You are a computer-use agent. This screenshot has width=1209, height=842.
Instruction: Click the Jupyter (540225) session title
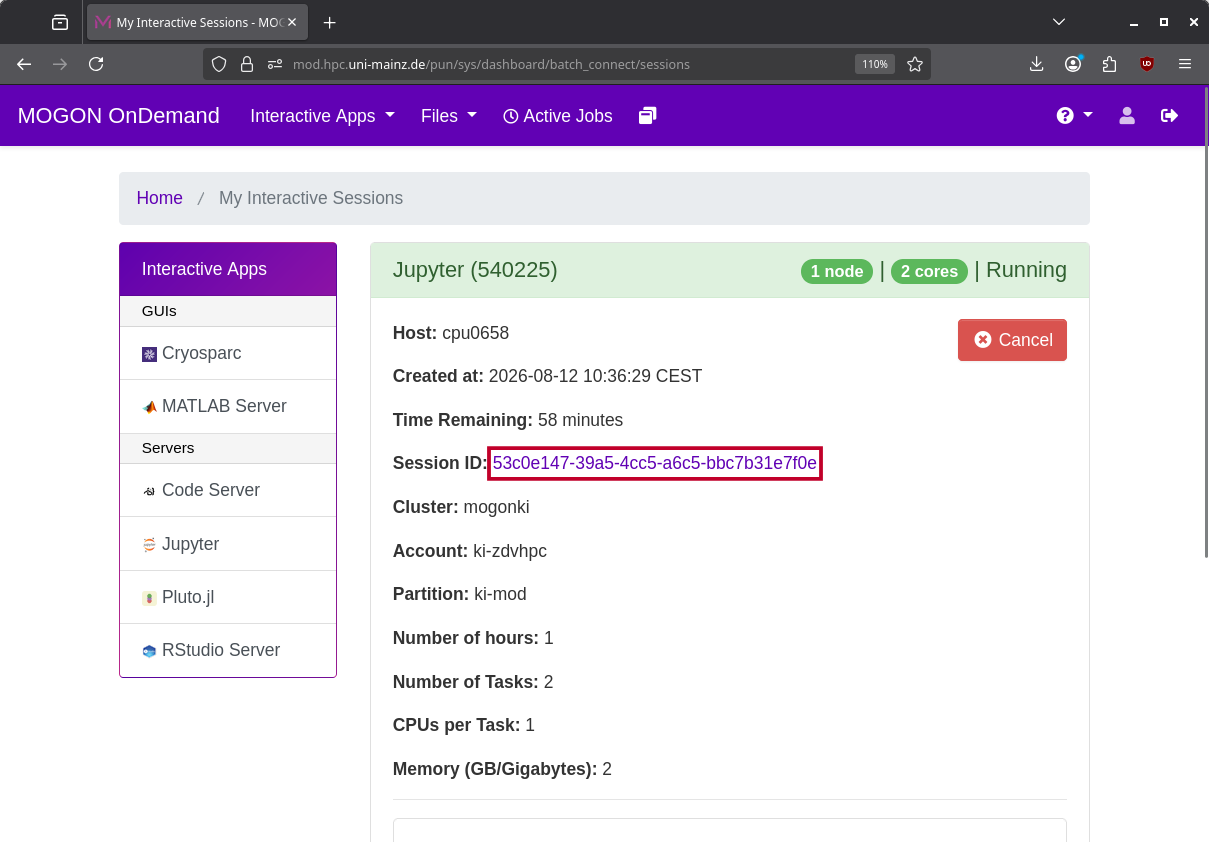pos(475,270)
